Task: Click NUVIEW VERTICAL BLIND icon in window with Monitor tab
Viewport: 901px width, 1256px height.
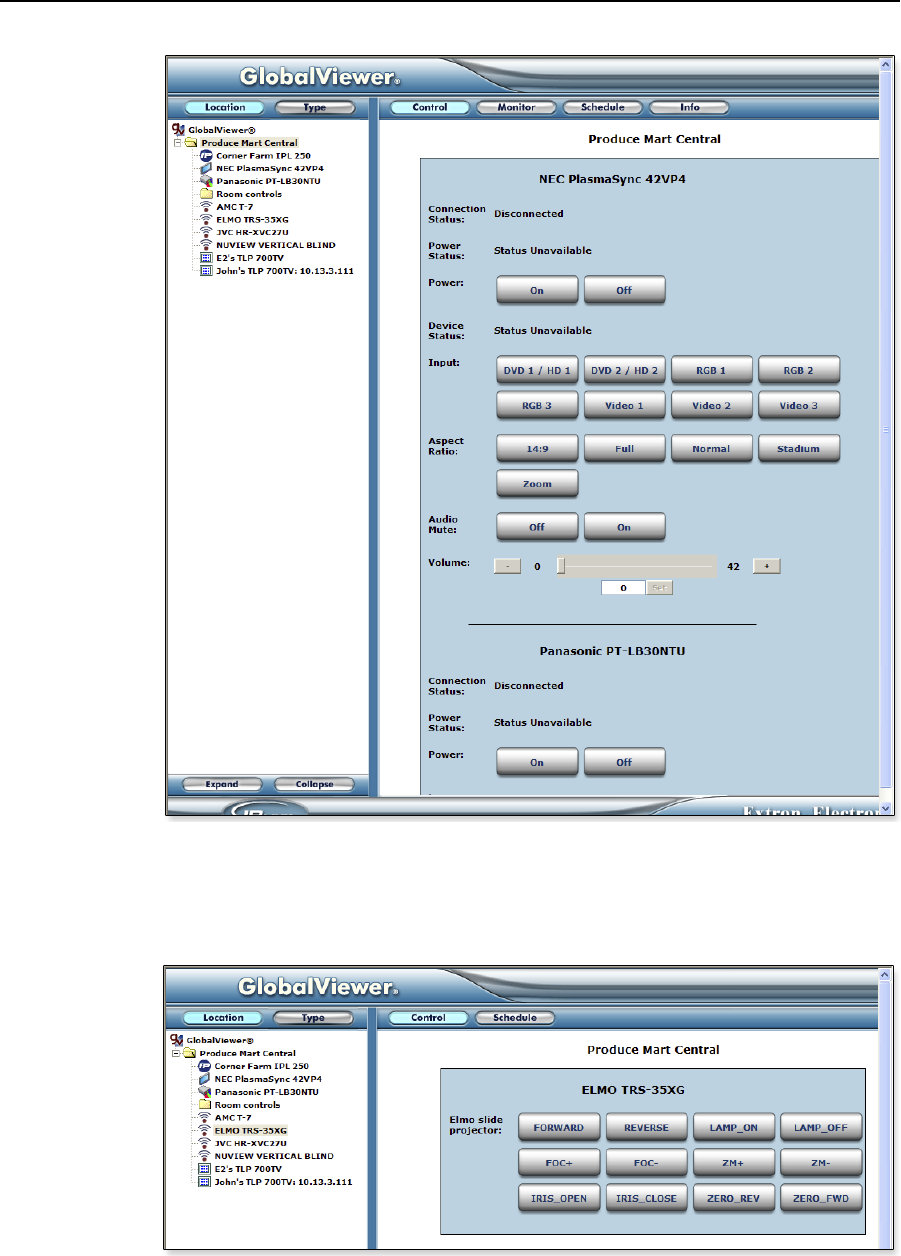Action: 206,245
